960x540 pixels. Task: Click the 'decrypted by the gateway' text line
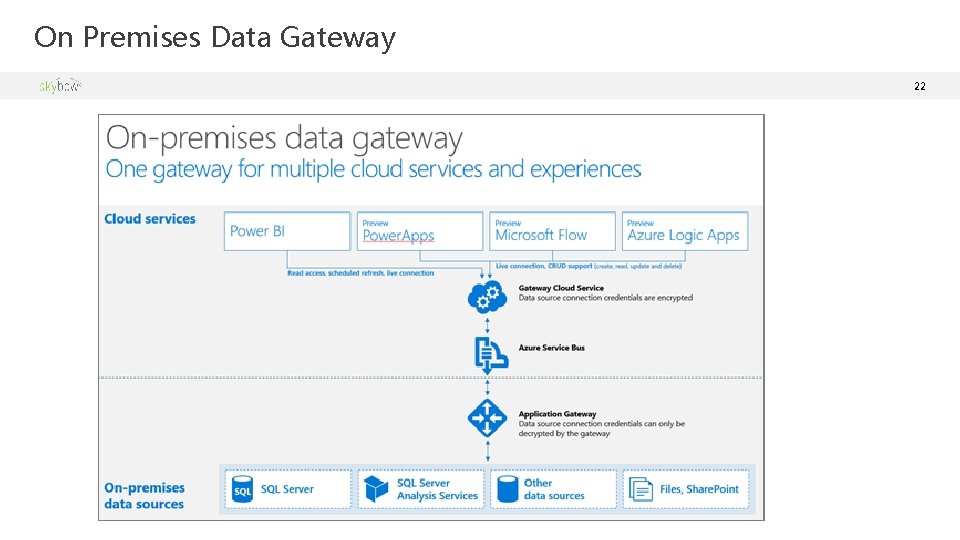click(x=564, y=433)
